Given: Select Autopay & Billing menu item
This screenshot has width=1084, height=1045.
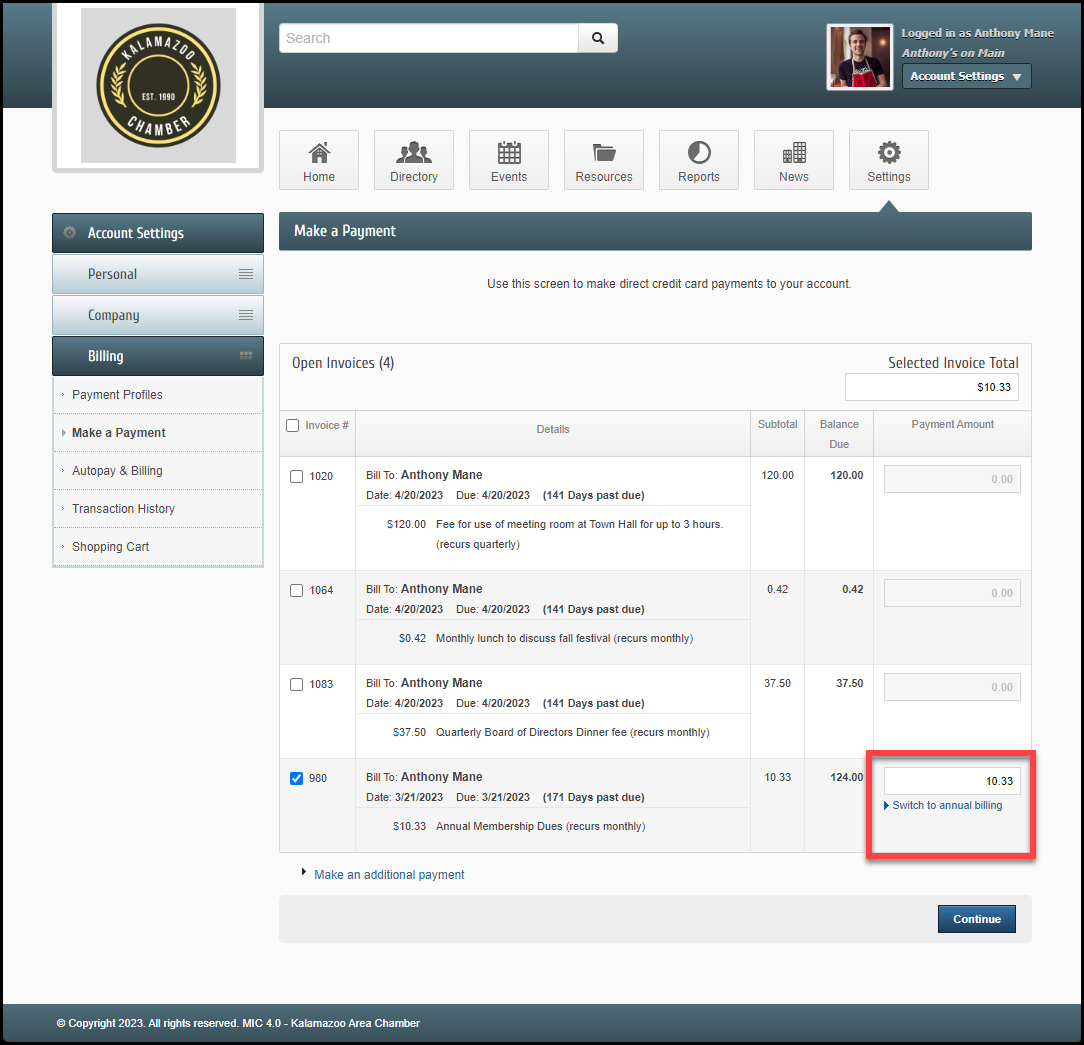Looking at the screenshot, I should click(x=117, y=471).
